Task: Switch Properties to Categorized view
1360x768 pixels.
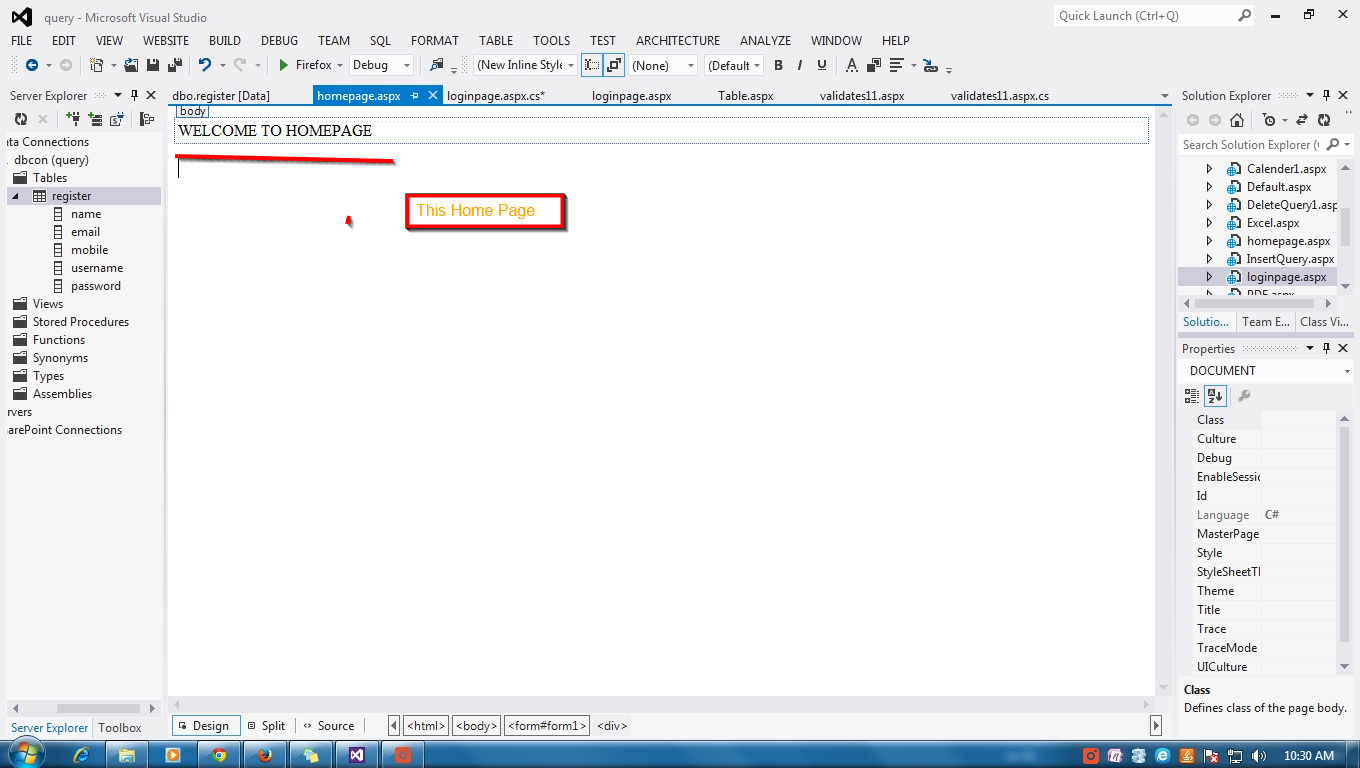Action: pos(1192,396)
